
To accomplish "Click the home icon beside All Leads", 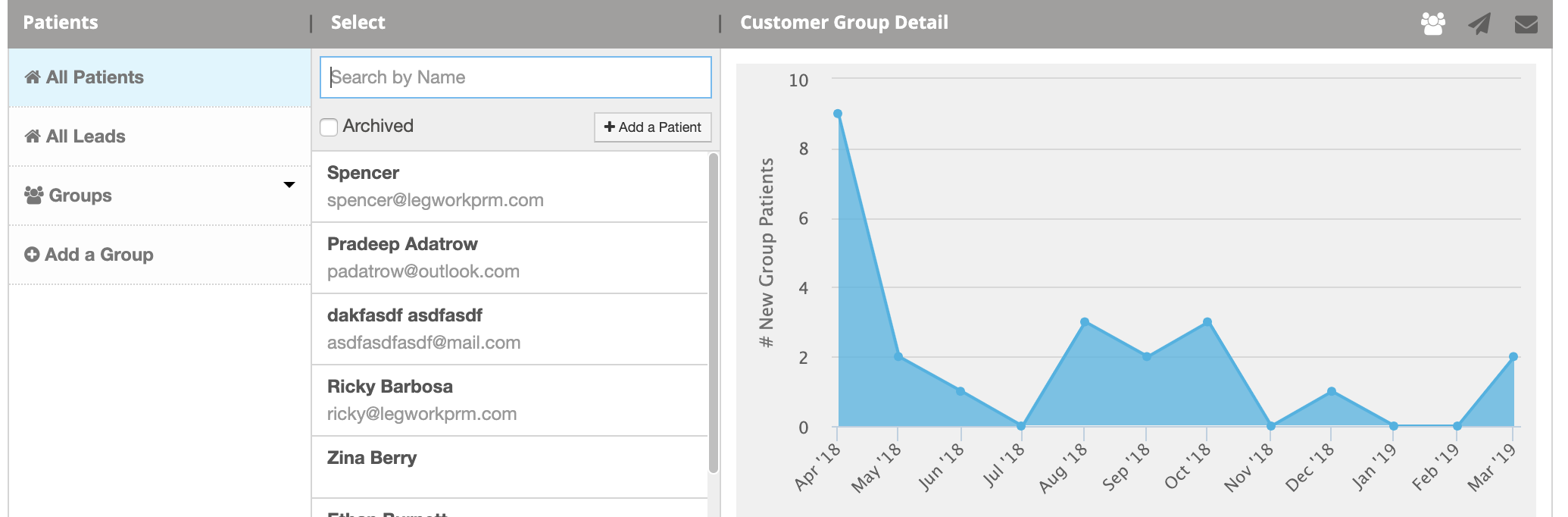I will pyautogui.click(x=33, y=136).
